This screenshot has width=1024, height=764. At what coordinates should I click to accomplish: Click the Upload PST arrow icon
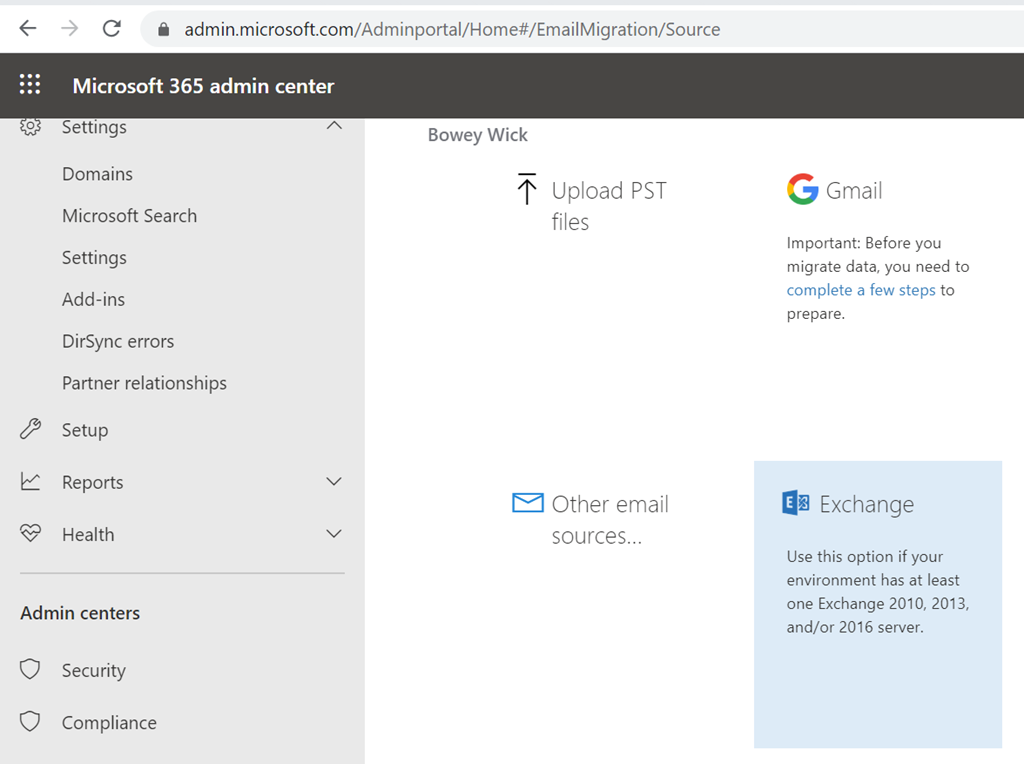coord(526,189)
